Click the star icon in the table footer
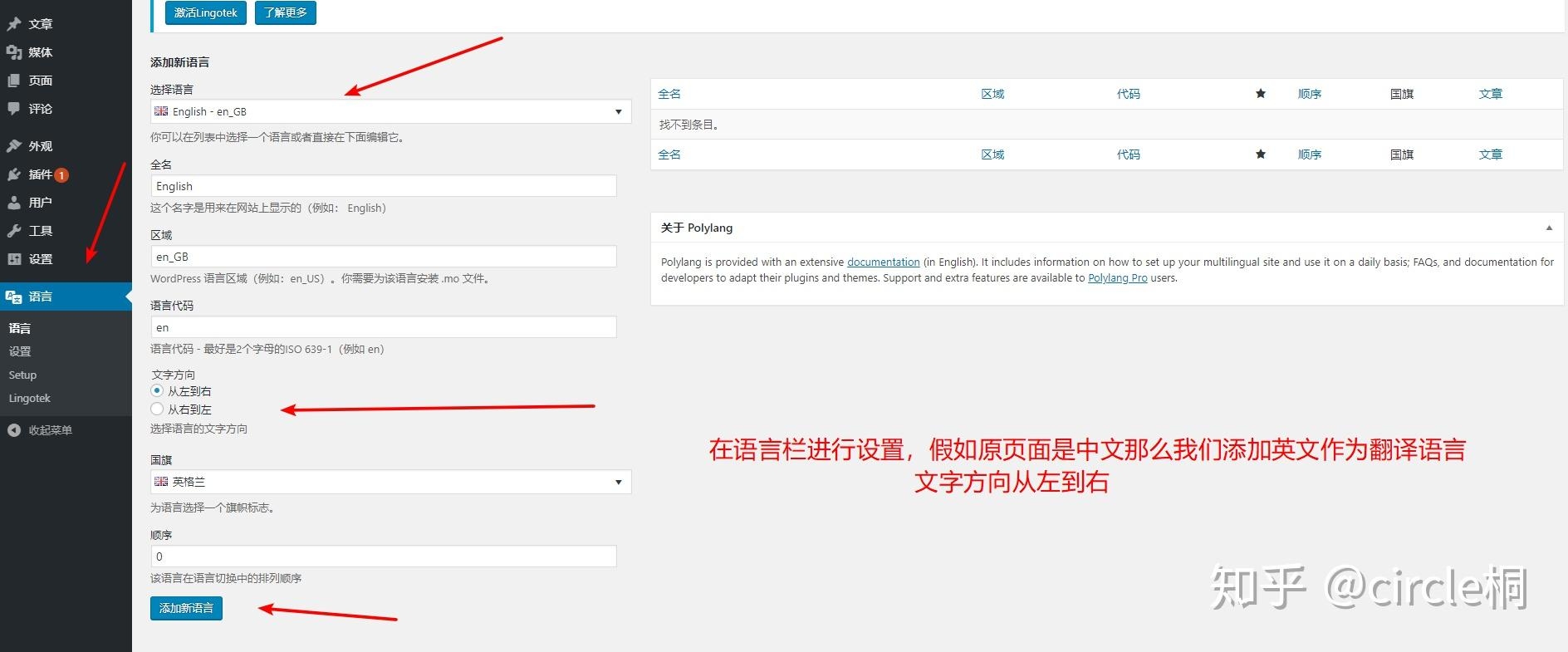 coord(1261,154)
